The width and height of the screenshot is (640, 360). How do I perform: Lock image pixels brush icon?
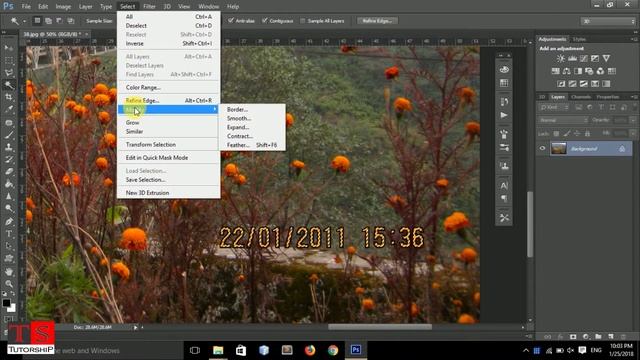click(567, 133)
